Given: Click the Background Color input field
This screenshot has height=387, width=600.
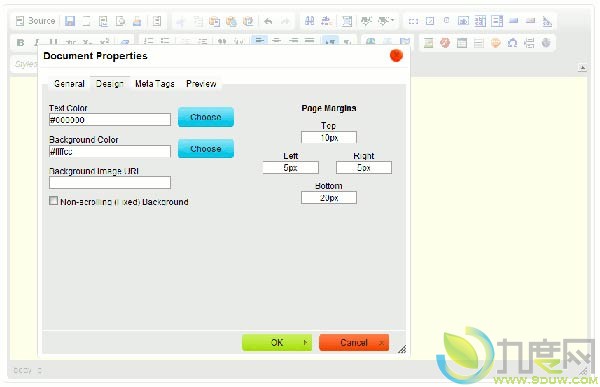Looking at the screenshot, I should tap(110, 151).
